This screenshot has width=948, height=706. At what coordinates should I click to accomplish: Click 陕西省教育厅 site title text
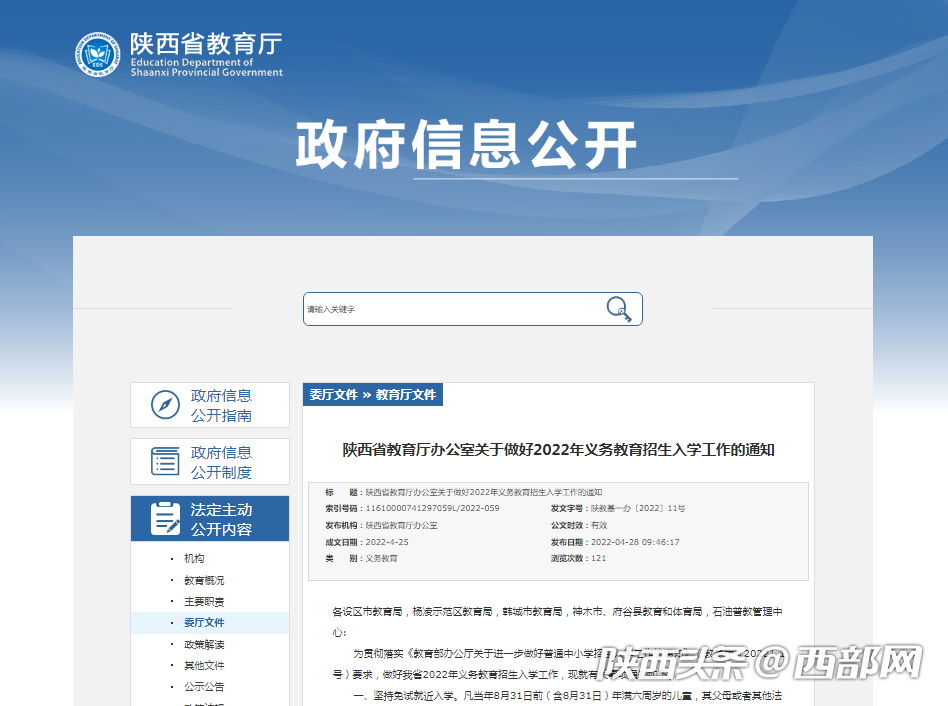click(206, 44)
